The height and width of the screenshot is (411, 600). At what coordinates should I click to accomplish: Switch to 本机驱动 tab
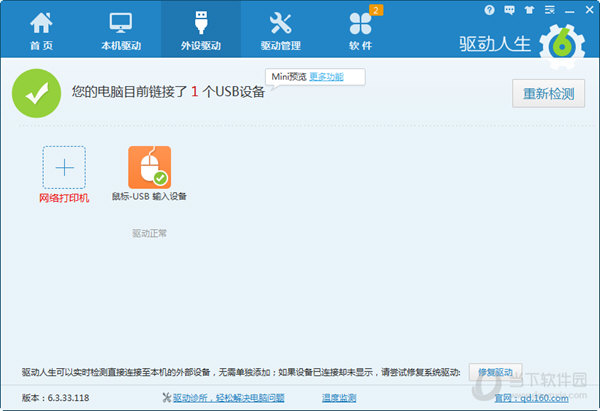click(x=121, y=31)
